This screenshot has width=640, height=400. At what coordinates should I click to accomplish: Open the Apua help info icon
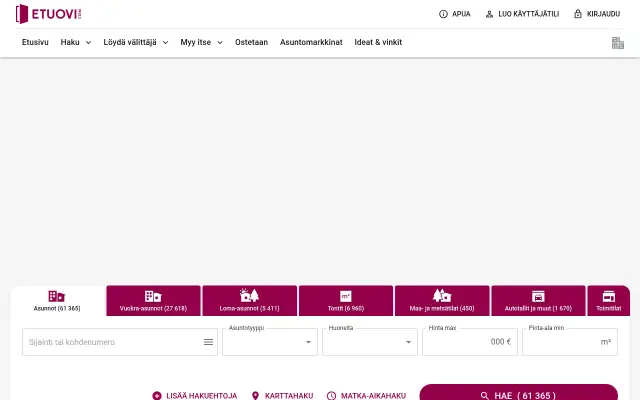pos(443,14)
